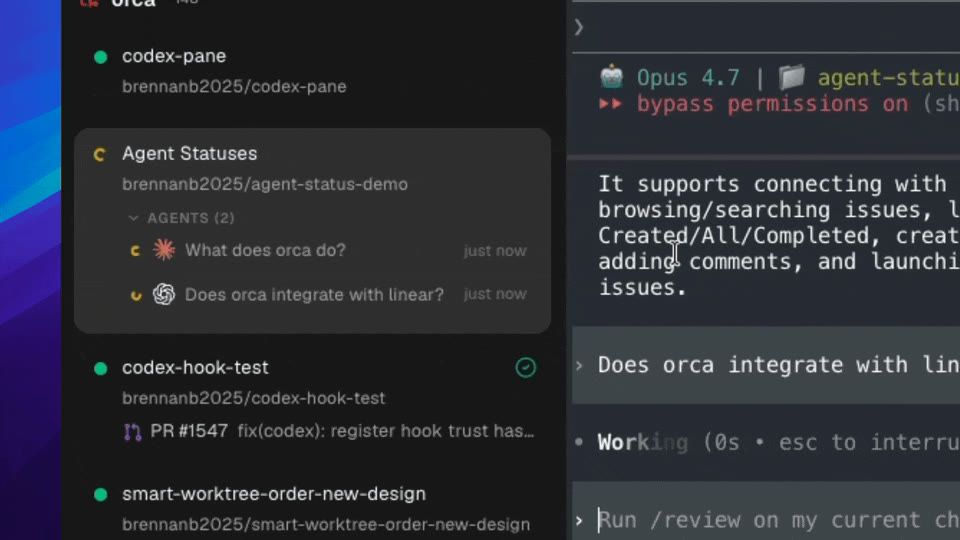Click brennanb2025/codex-hook-test repository text
The width and height of the screenshot is (960, 540).
[x=253, y=398]
